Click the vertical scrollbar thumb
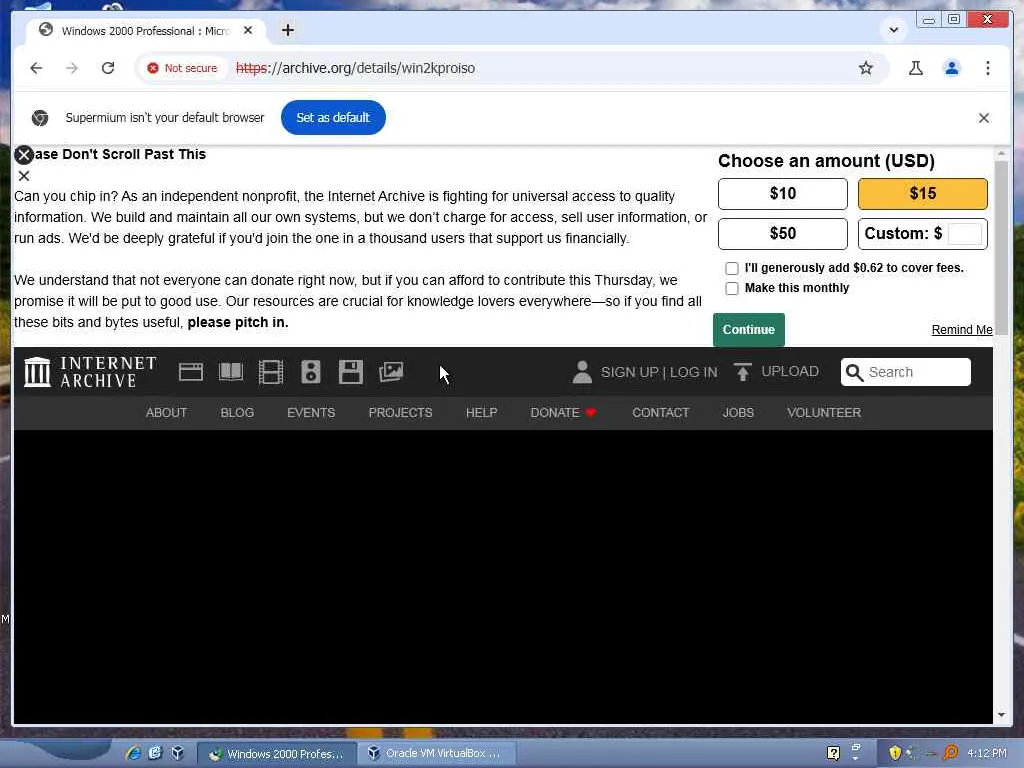The width and height of the screenshot is (1024, 768). (1001, 248)
